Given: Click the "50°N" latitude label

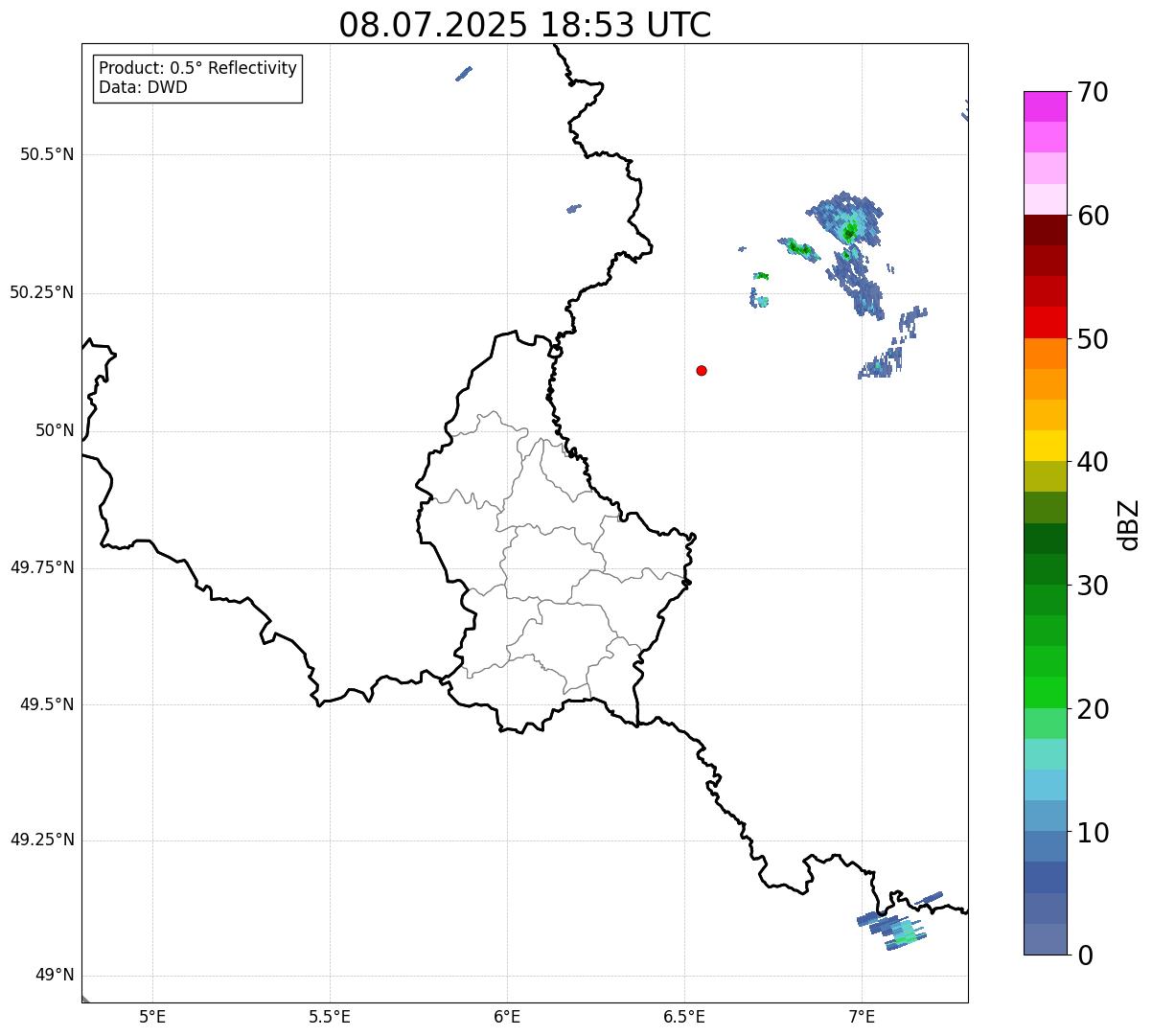Looking at the screenshot, I should (55, 430).
